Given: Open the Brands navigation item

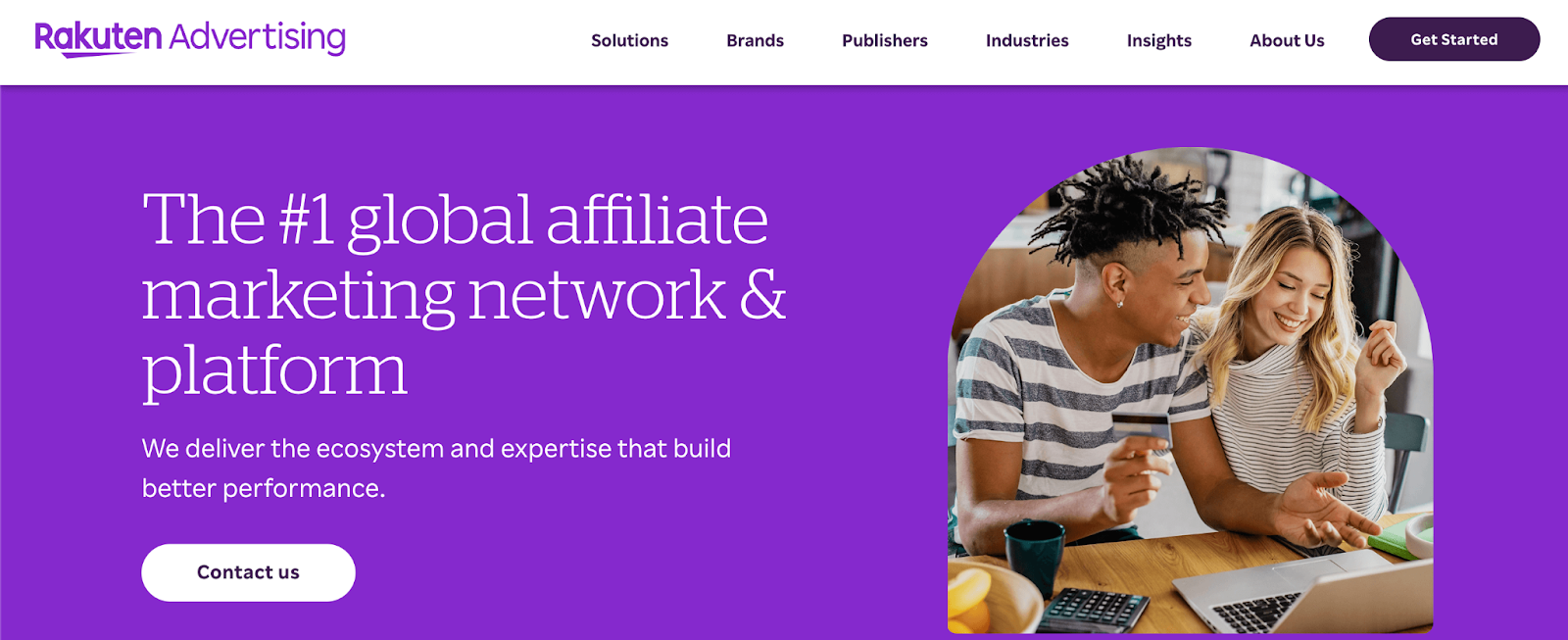Looking at the screenshot, I should tap(755, 40).
